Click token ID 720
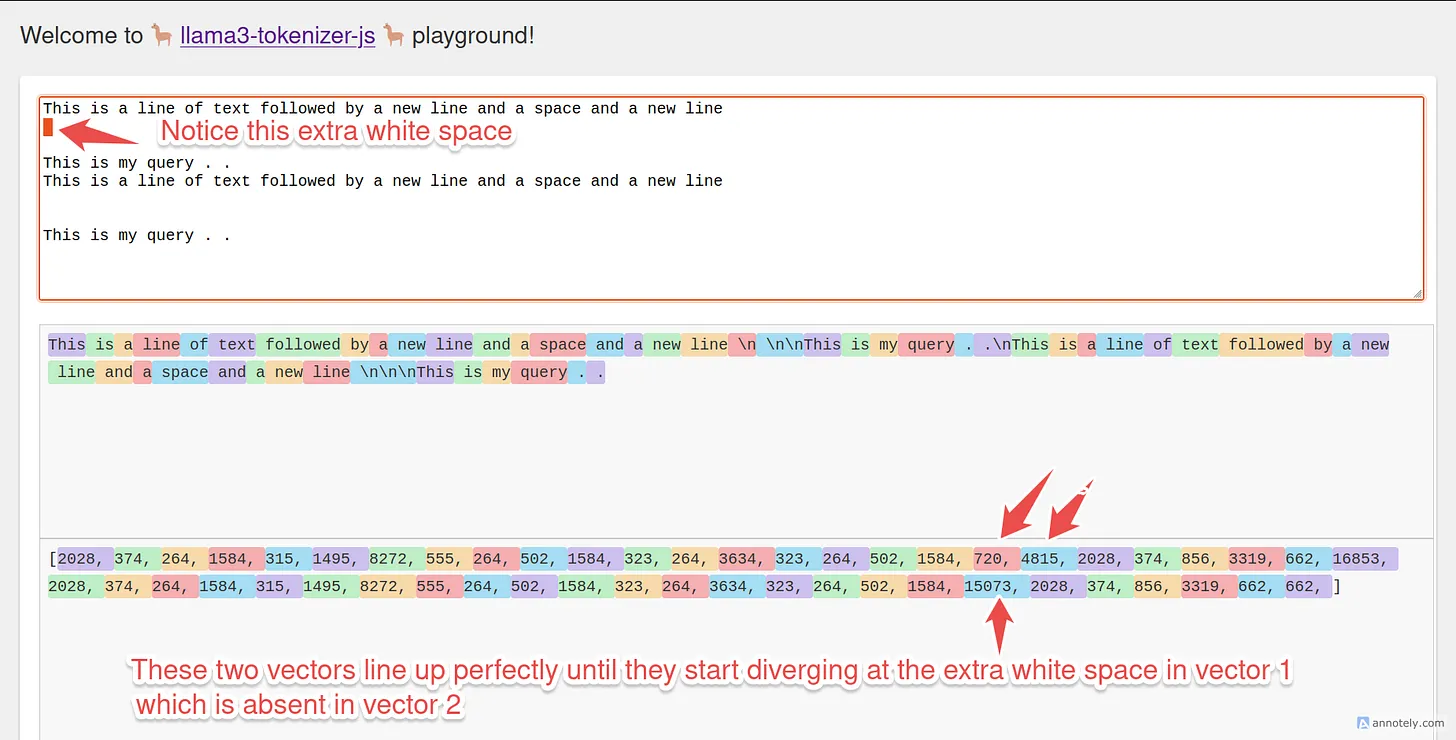Viewport: 1456px width, 740px height. click(996, 559)
